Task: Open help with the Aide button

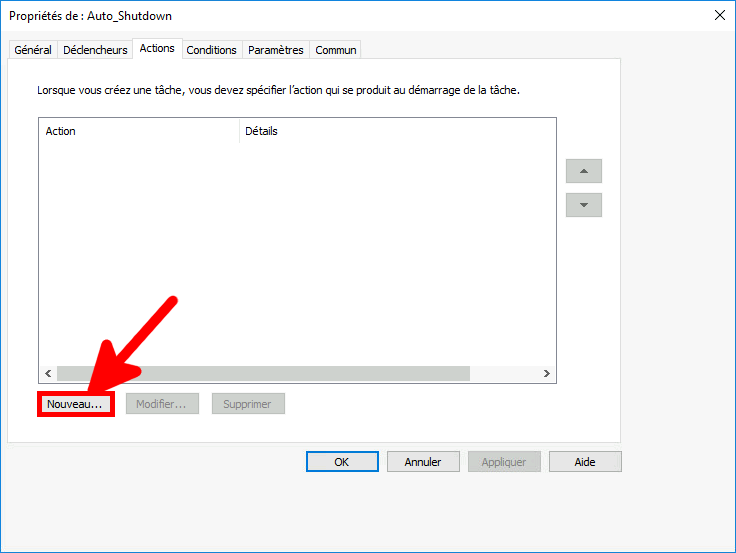Action: click(x=585, y=462)
